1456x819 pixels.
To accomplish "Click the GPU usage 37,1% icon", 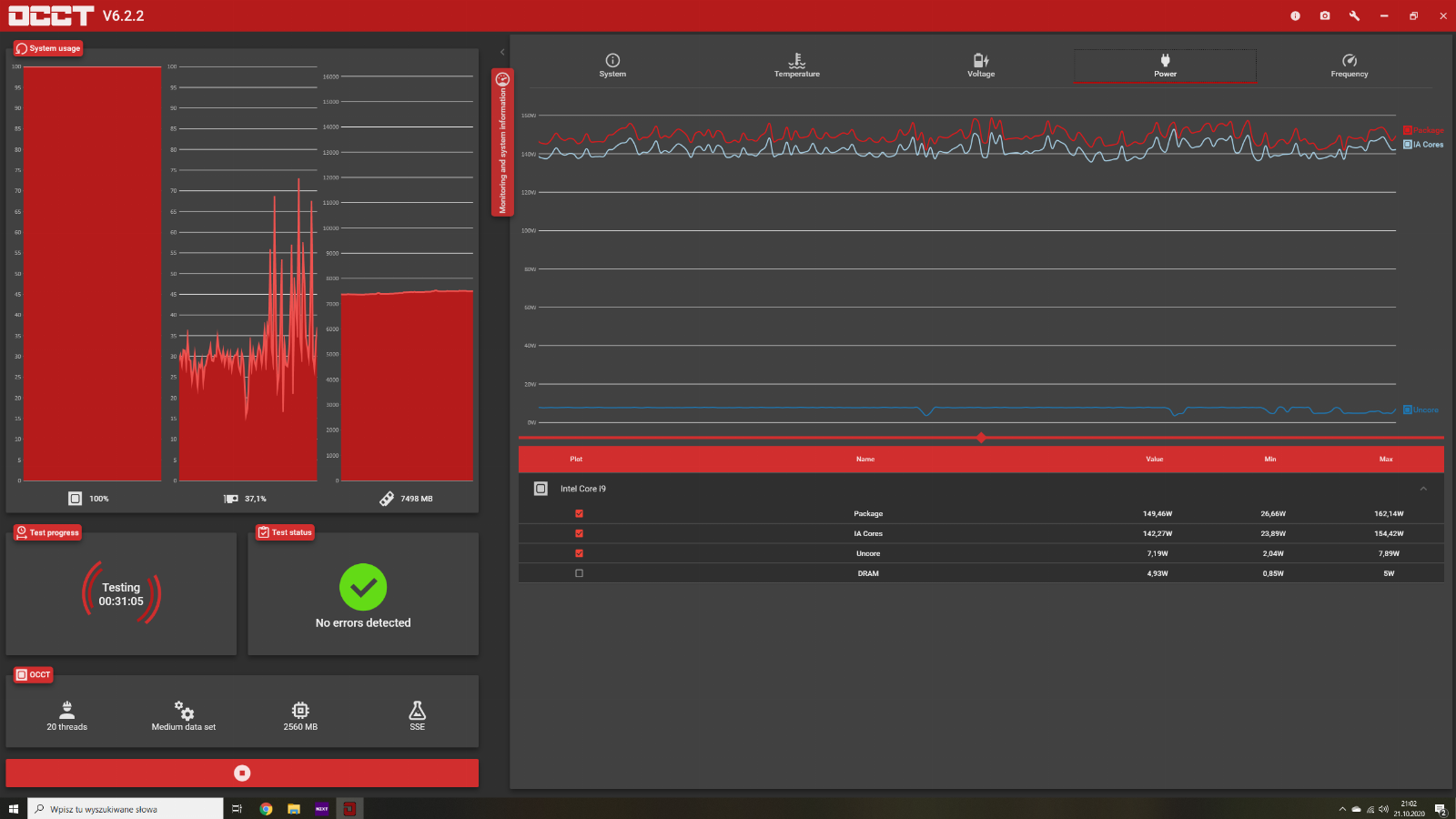I will click(x=231, y=499).
